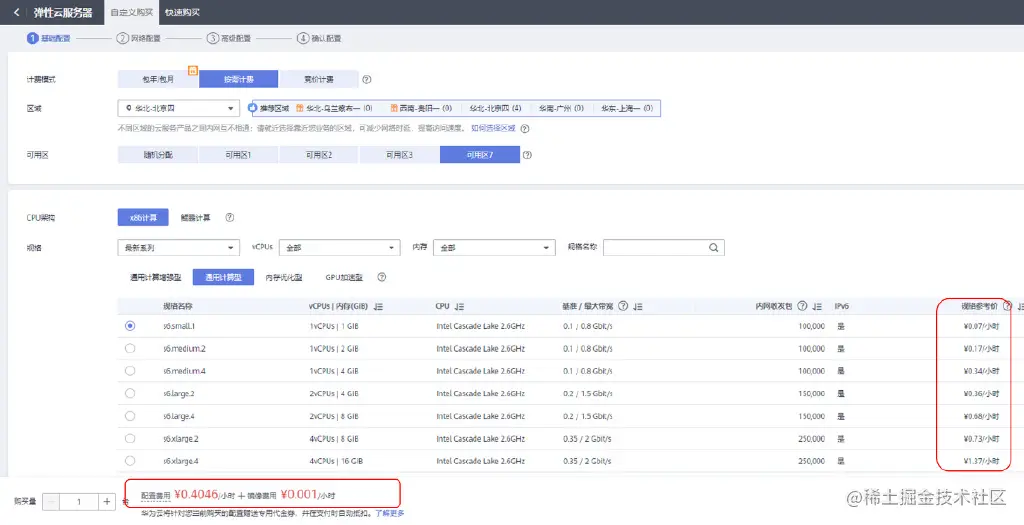Select x86计算 CPU architecture
This screenshot has height=525, width=1024.
(143, 217)
